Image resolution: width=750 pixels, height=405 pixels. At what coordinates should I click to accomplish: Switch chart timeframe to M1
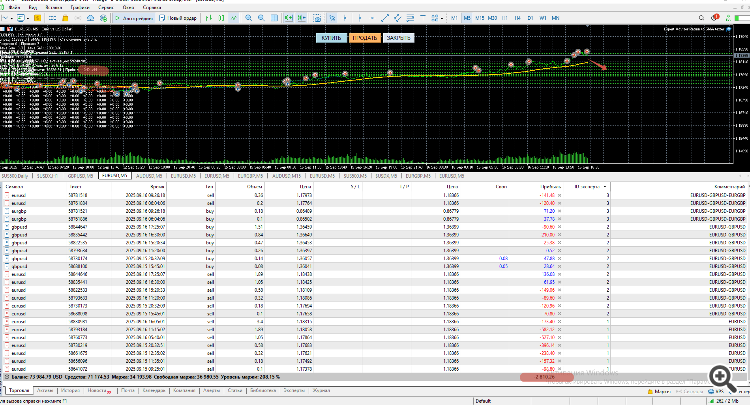tap(453, 18)
